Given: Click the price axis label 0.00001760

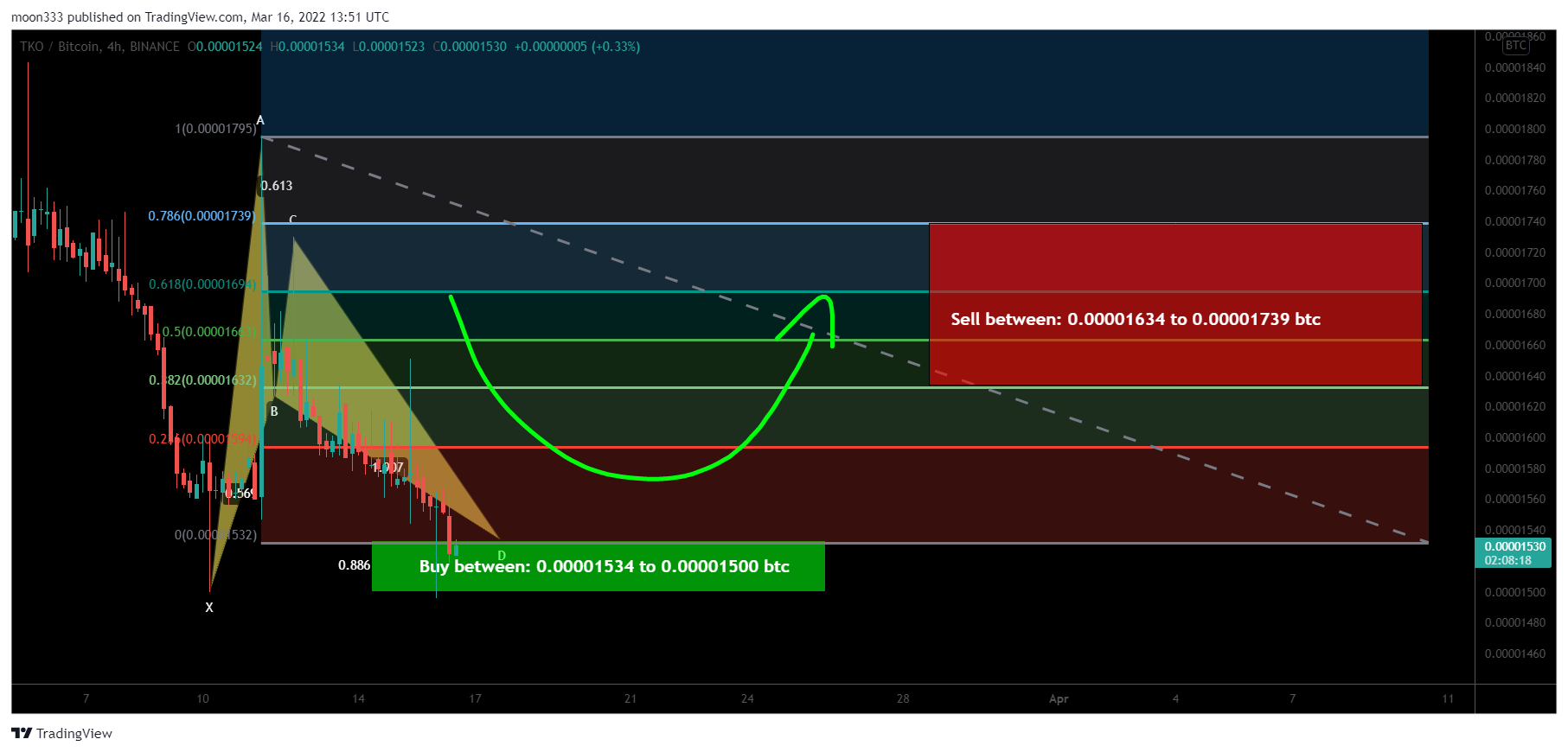Looking at the screenshot, I should click(1514, 190).
